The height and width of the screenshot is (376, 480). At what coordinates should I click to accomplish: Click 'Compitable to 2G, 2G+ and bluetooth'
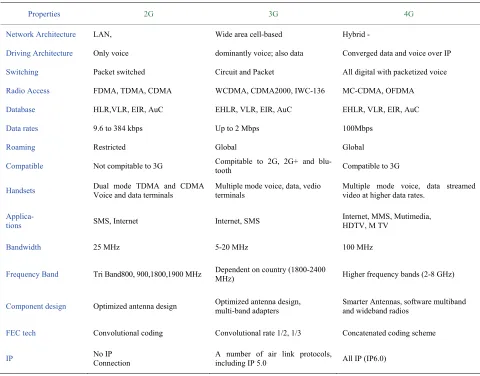pyautogui.click(x=273, y=166)
